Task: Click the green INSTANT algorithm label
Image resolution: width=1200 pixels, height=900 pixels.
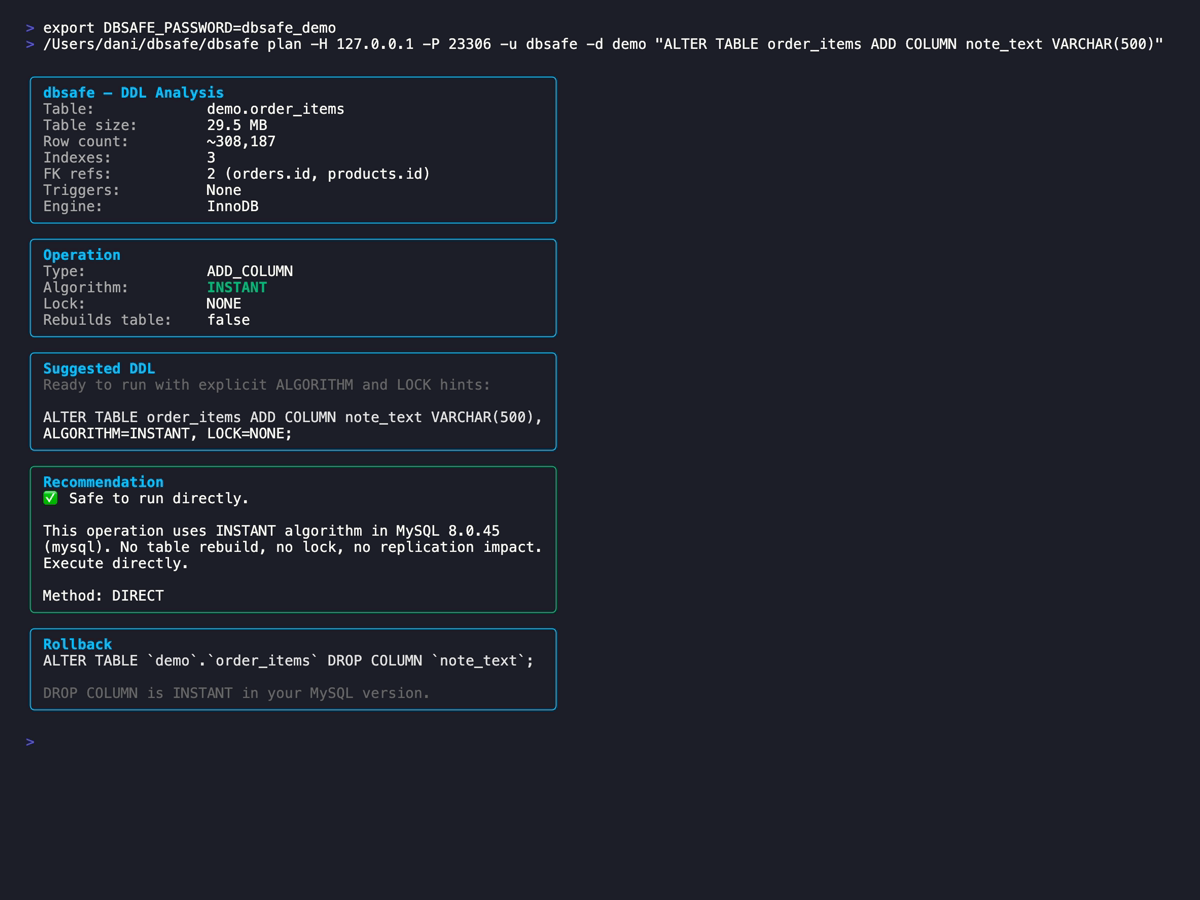Action: [236, 287]
